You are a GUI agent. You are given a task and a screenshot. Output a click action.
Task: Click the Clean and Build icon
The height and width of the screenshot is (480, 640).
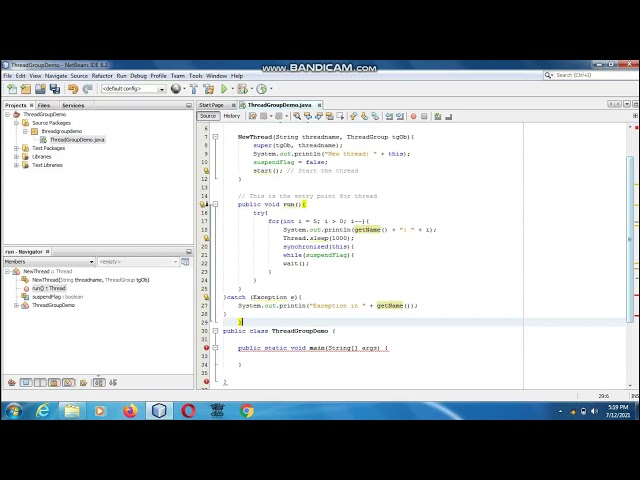(209, 89)
